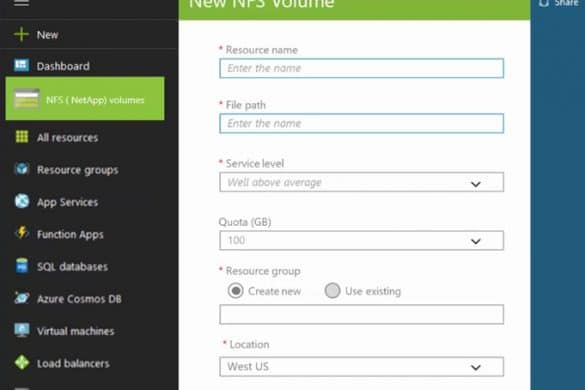Open the Load balancers link text
585x390 pixels.
[x=73, y=364]
